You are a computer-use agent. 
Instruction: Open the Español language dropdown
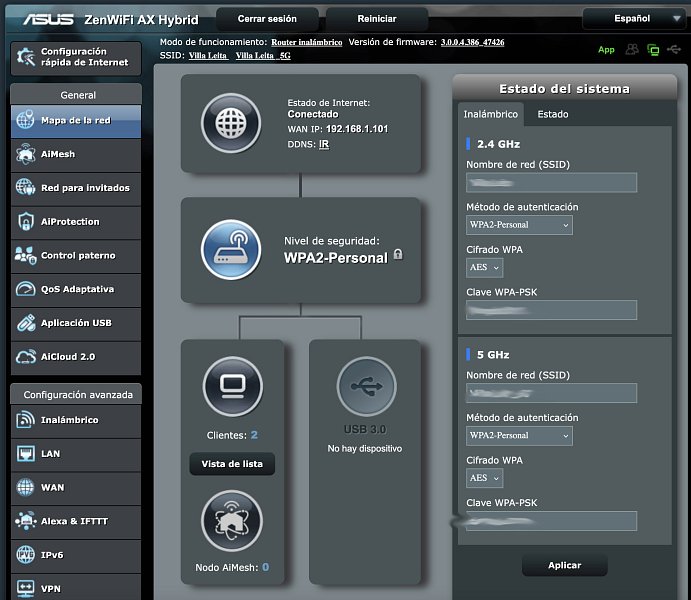tap(633, 19)
